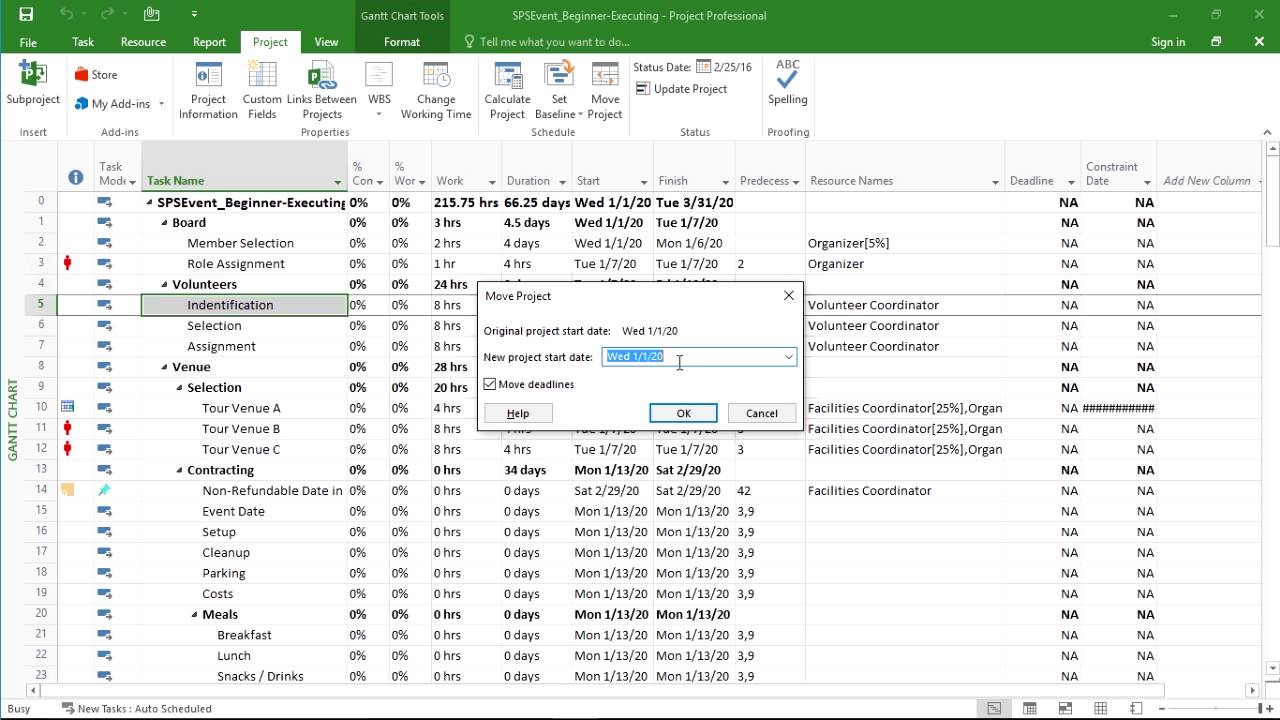Open Task Name column filter dropdown
1280x720 pixels.
(x=337, y=182)
